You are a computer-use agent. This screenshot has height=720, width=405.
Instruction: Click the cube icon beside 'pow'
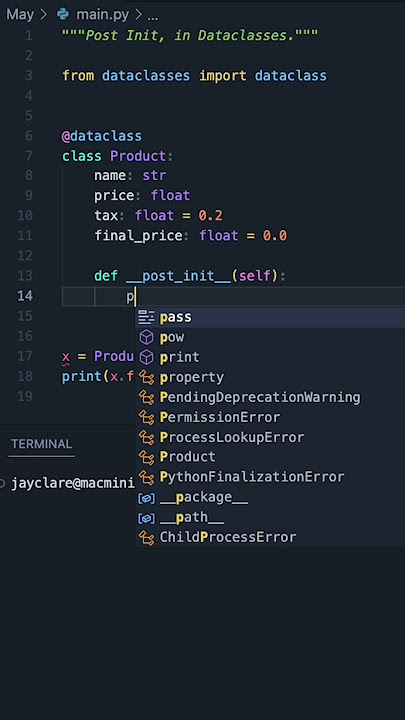(x=146, y=338)
